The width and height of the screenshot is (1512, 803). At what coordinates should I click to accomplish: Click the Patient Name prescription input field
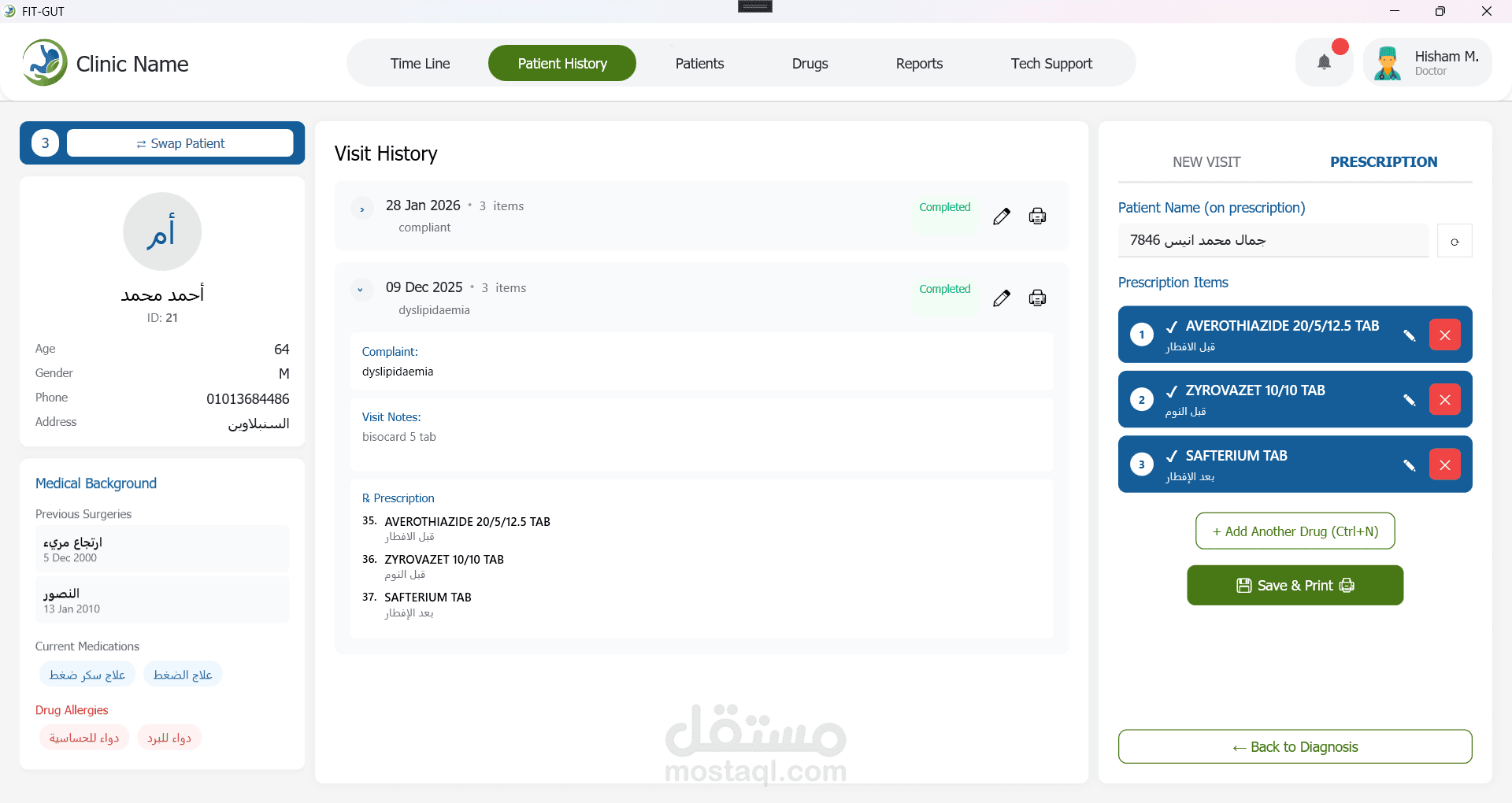coord(1273,240)
